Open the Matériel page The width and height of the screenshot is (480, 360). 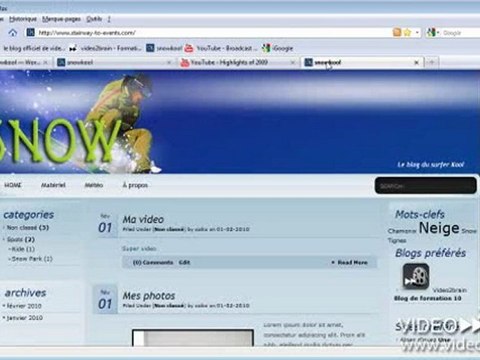(53, 185)
